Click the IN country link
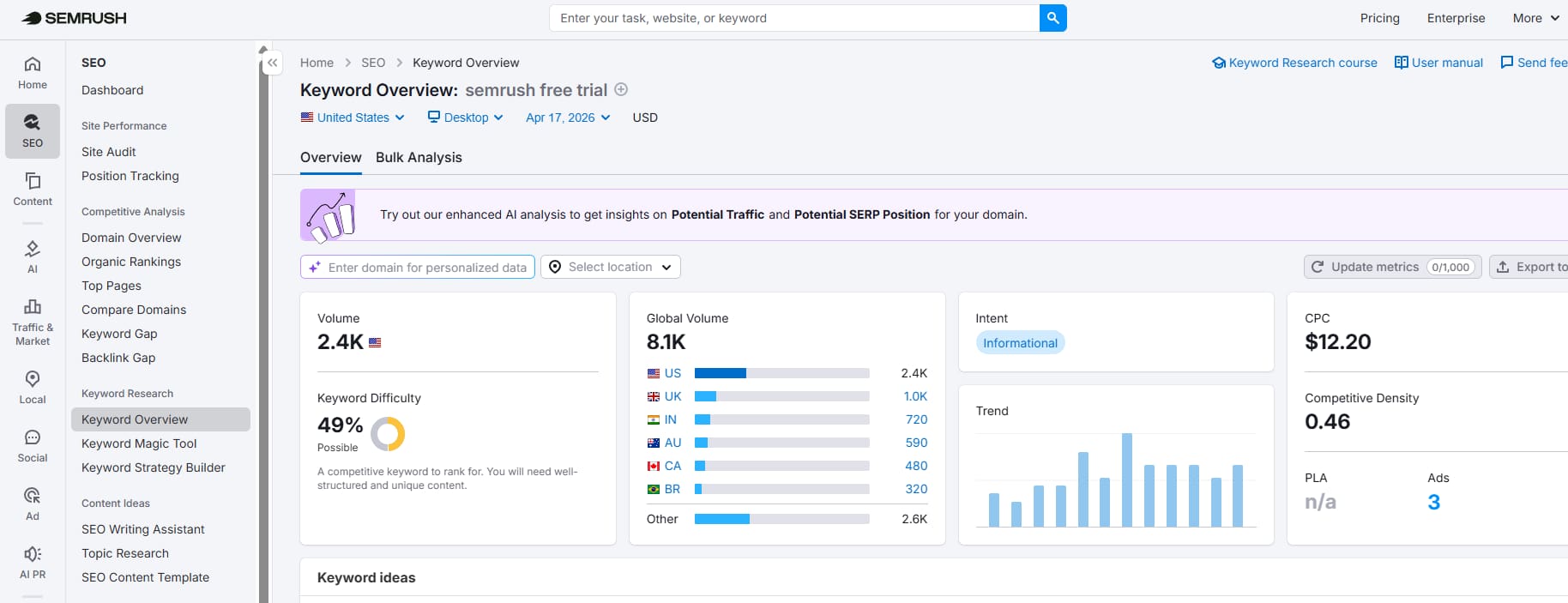The width and height of the screenshot is (1568, 603). pos(671,419)
